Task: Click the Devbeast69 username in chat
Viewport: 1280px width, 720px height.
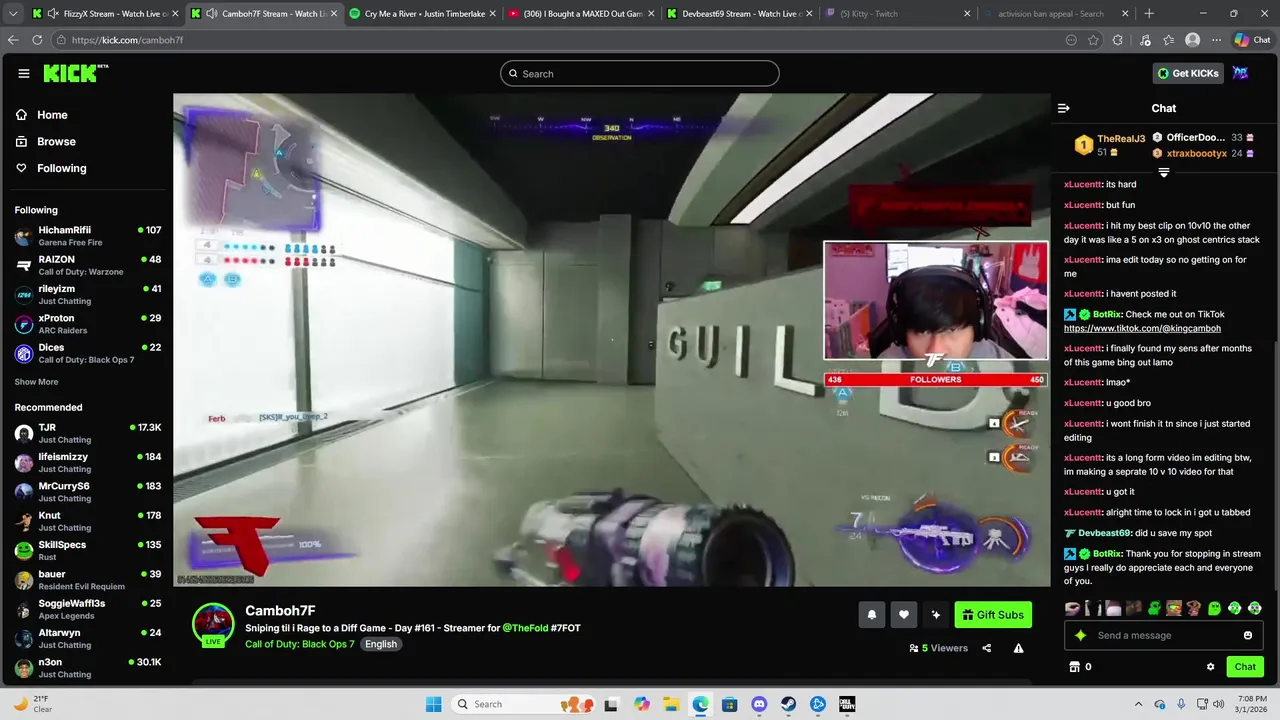Action: pos(1104,533)
